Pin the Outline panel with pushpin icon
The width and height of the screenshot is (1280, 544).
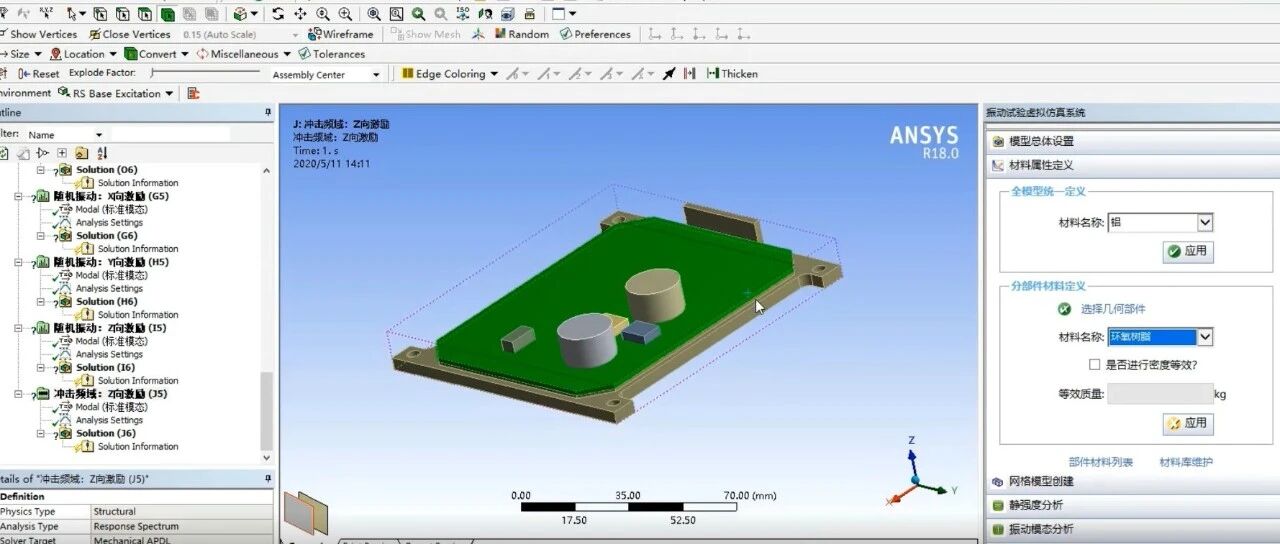(x=267, y=113)
